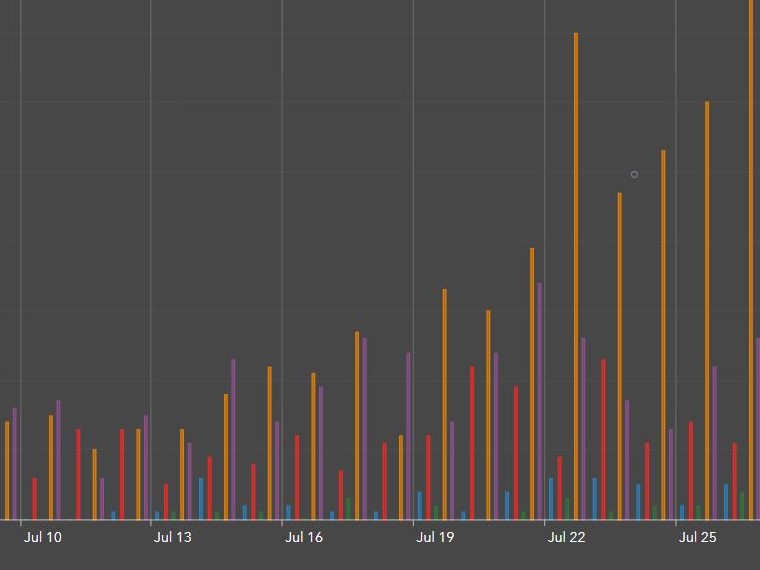760x570 pixels.
Task: Click the purple bar immediately left of Jul 19 gridline
Action: click(x=408, y=436)
